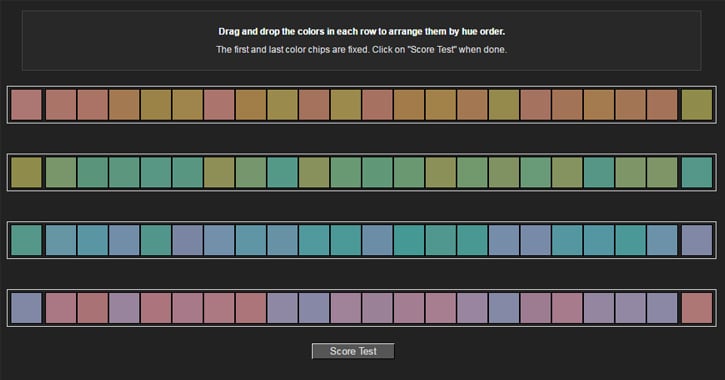Choose the seventh chip, olive, in the second row
725x380 pixels.
(x=219, y=172)
